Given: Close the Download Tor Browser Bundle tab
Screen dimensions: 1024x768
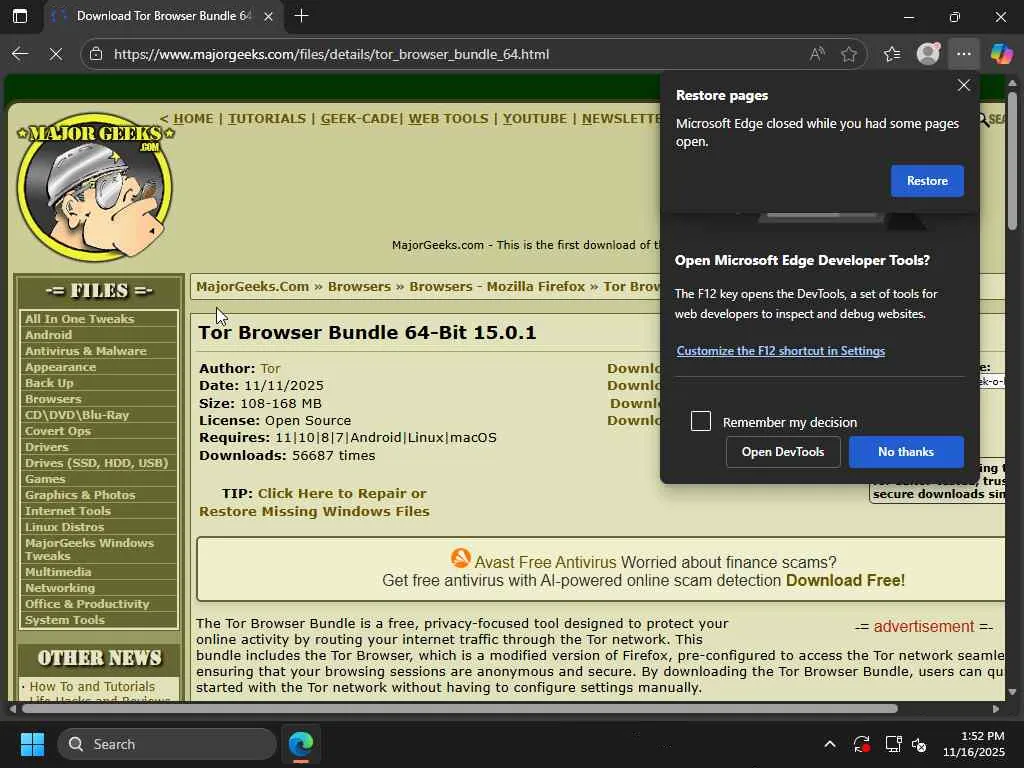Looking at the screenshot, I should point(268,16).
